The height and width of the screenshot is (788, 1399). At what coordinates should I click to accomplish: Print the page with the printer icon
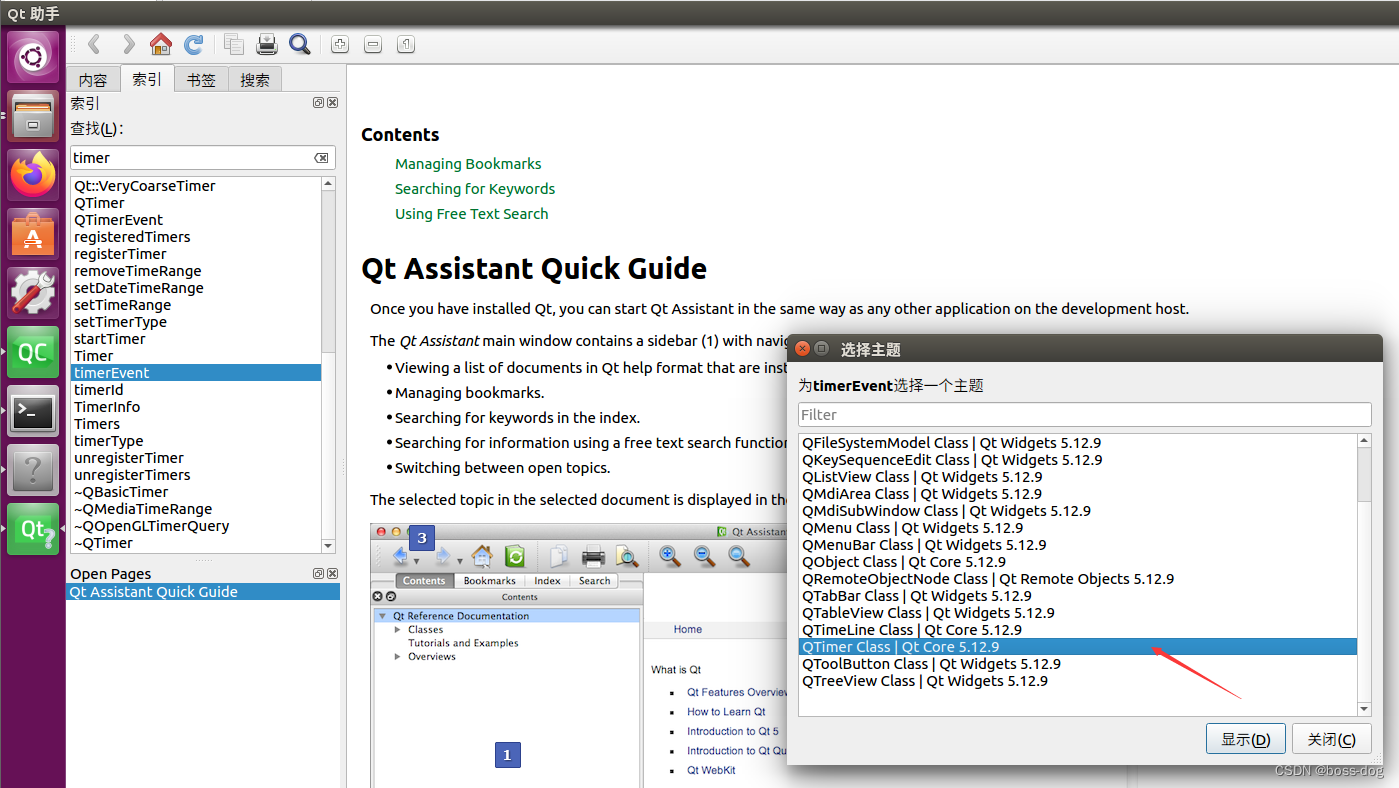click(267, 44)
